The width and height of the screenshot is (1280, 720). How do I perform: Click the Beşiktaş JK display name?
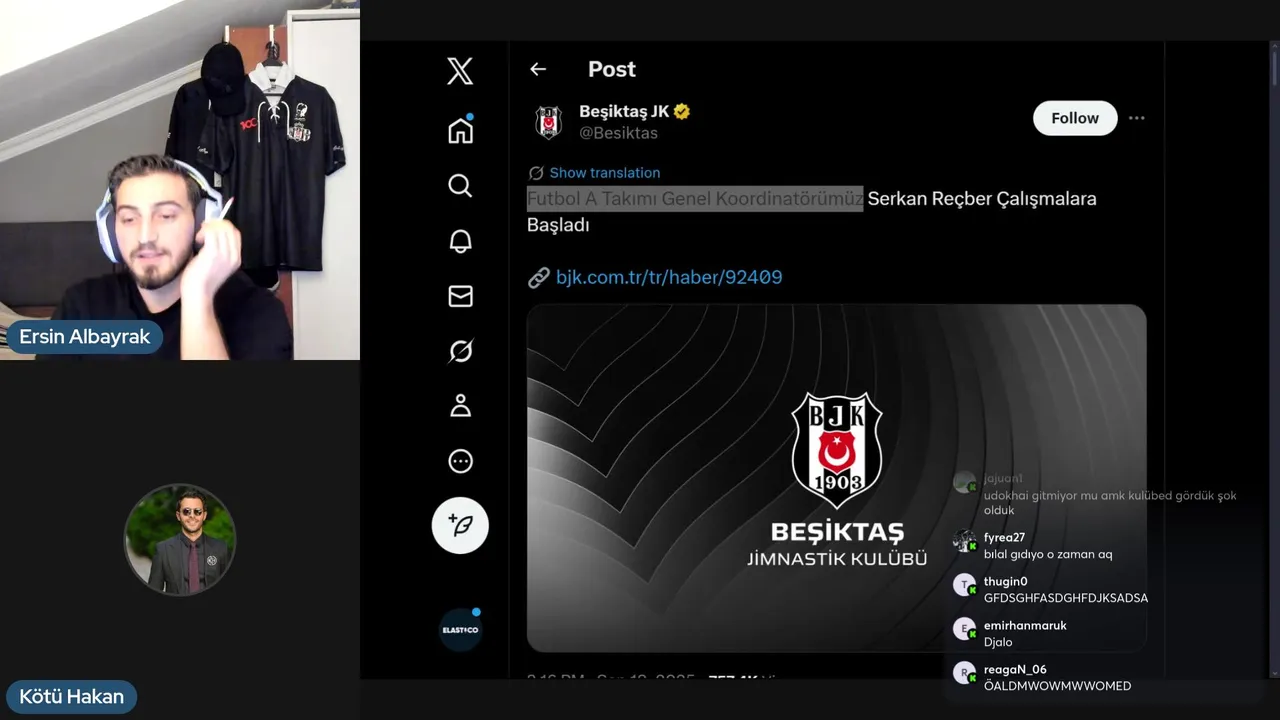click(624, 111)
